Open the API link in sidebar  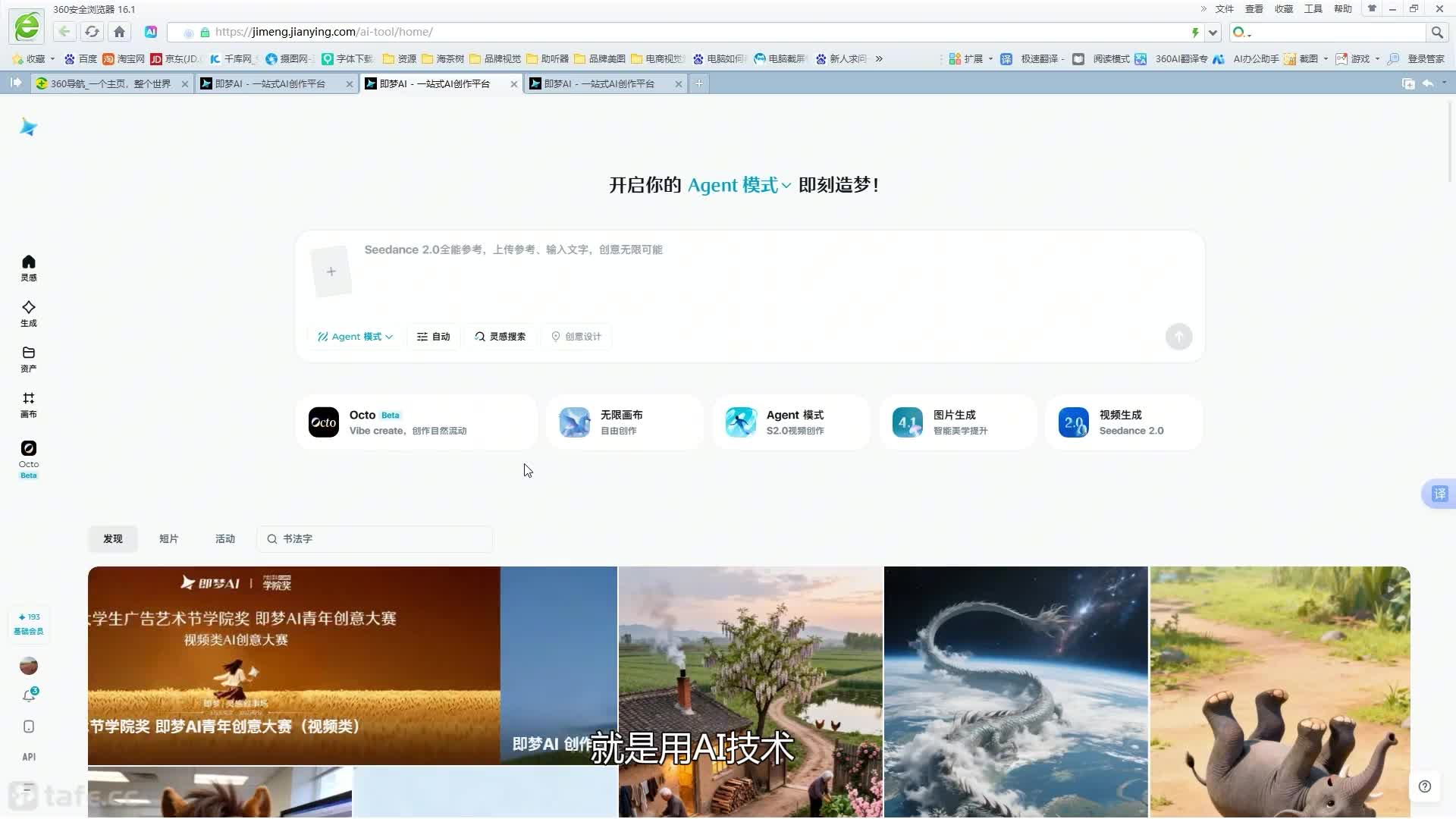(29, 757)
